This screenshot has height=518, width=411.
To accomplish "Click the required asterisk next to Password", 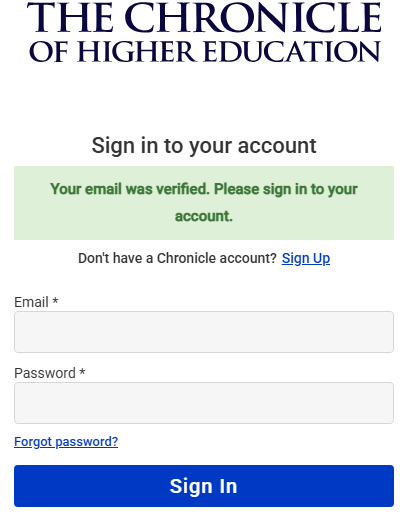I will pos(82,372).
